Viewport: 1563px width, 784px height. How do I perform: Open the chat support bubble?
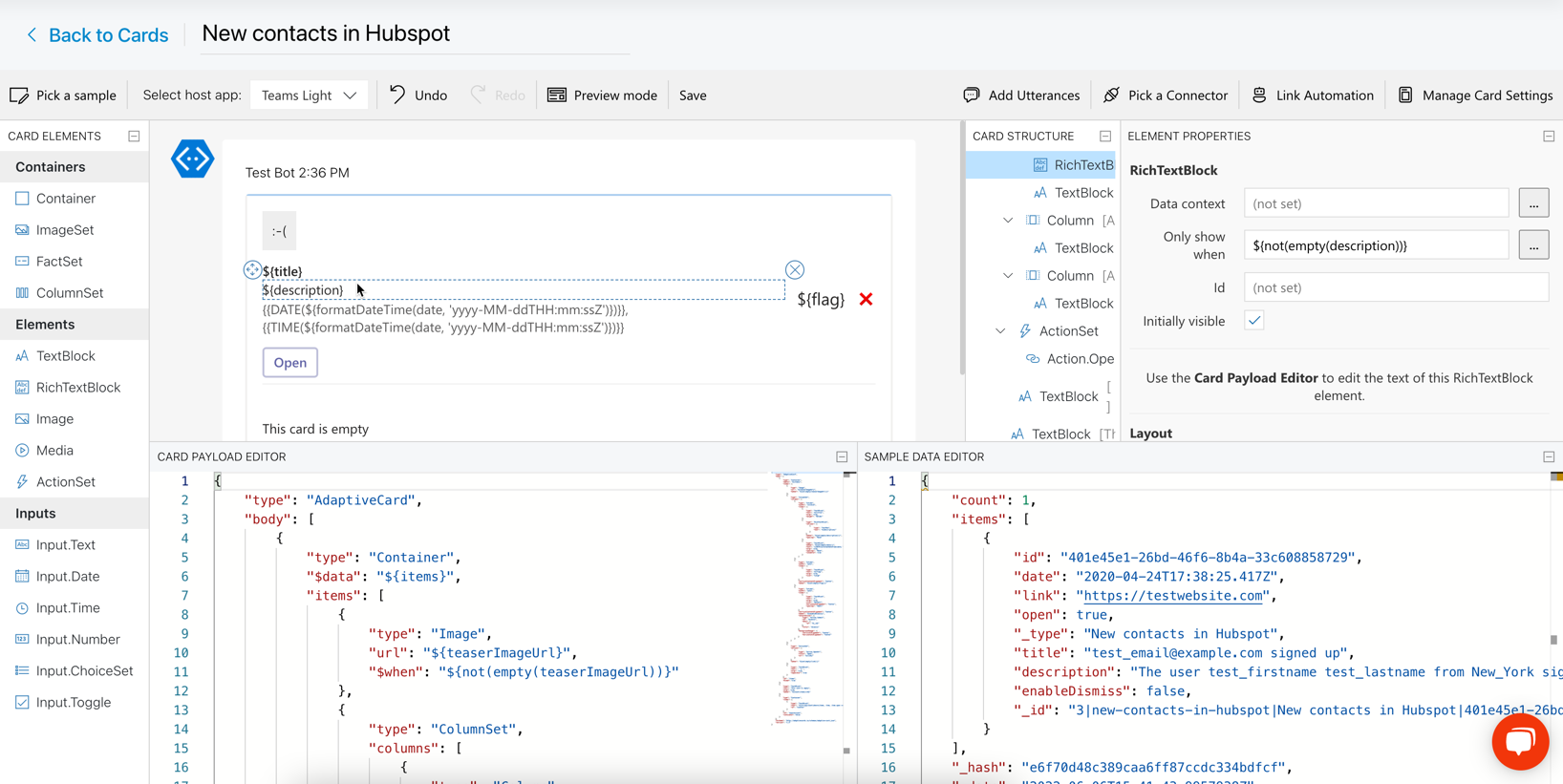(x=1520, y=741)
